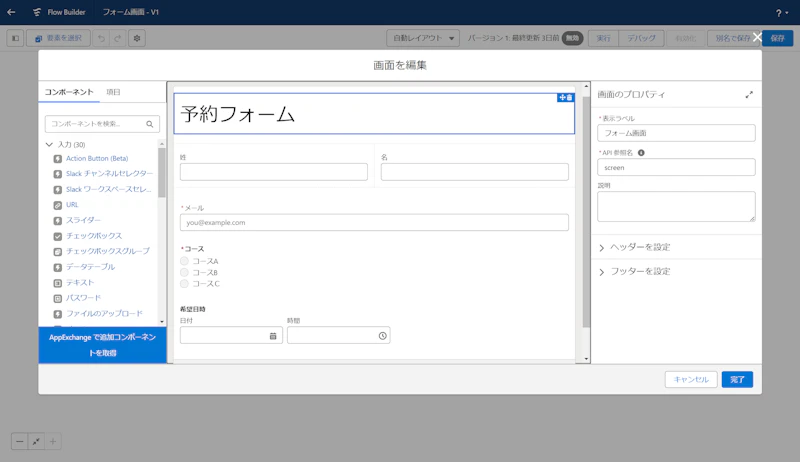Click the info icon beside API参照名
Image resolution: width=800 pixels, height=462 pixels.
(641, 152)
